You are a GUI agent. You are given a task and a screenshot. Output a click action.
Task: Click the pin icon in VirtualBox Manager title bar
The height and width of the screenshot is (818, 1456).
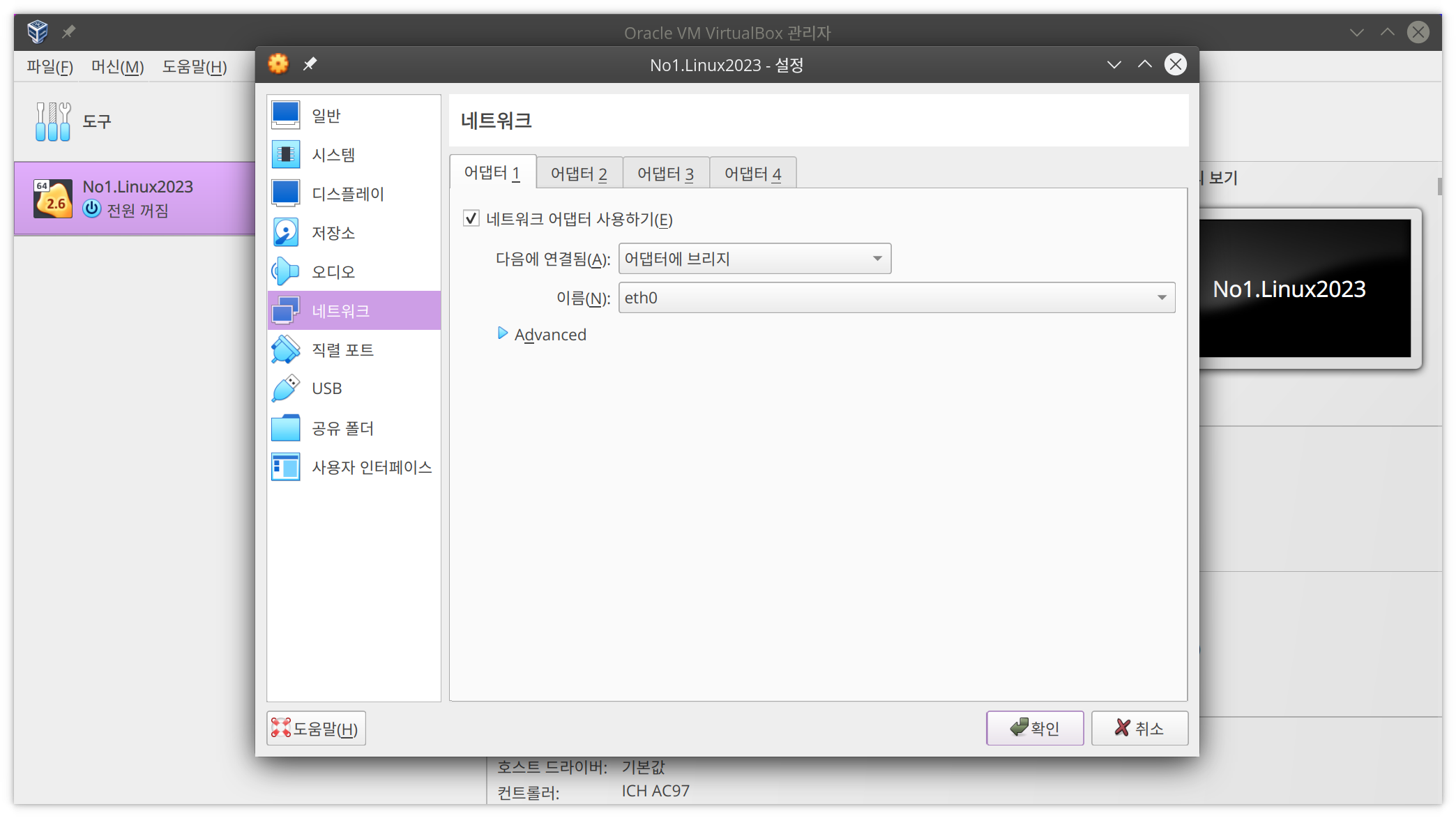point(68,32)
